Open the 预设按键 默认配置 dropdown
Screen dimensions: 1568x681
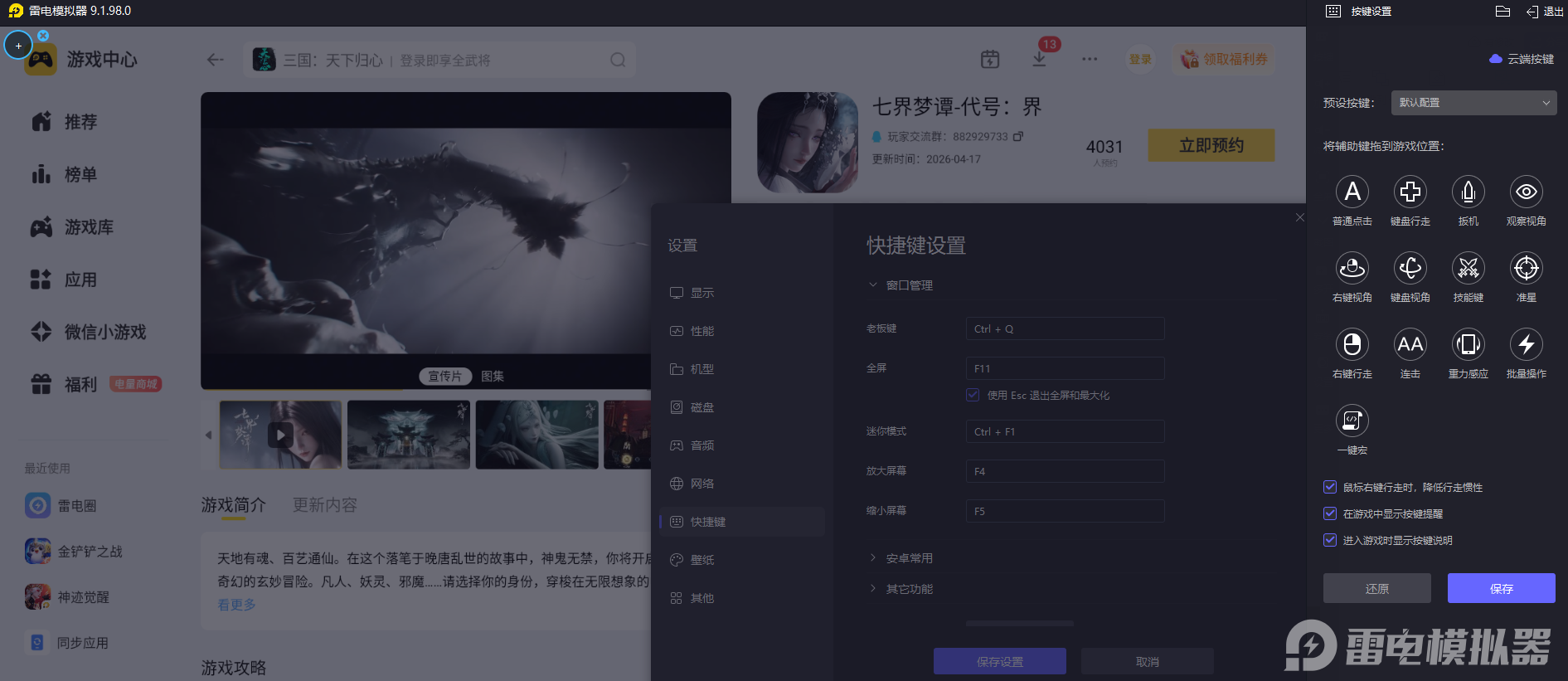click(1473, 103)
